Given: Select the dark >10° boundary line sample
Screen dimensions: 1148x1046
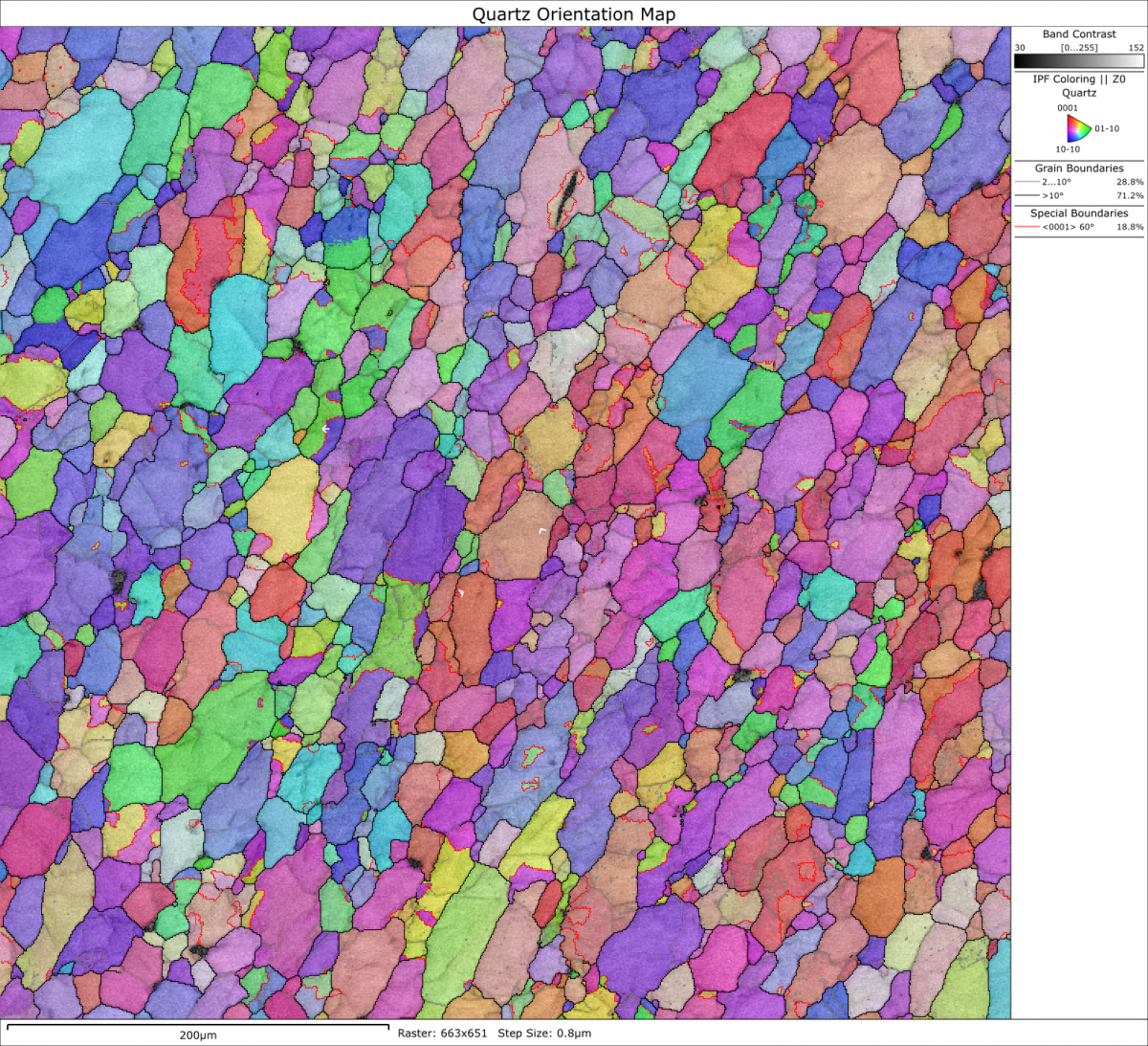Looking at the screenshot, I should (1027, 195).
